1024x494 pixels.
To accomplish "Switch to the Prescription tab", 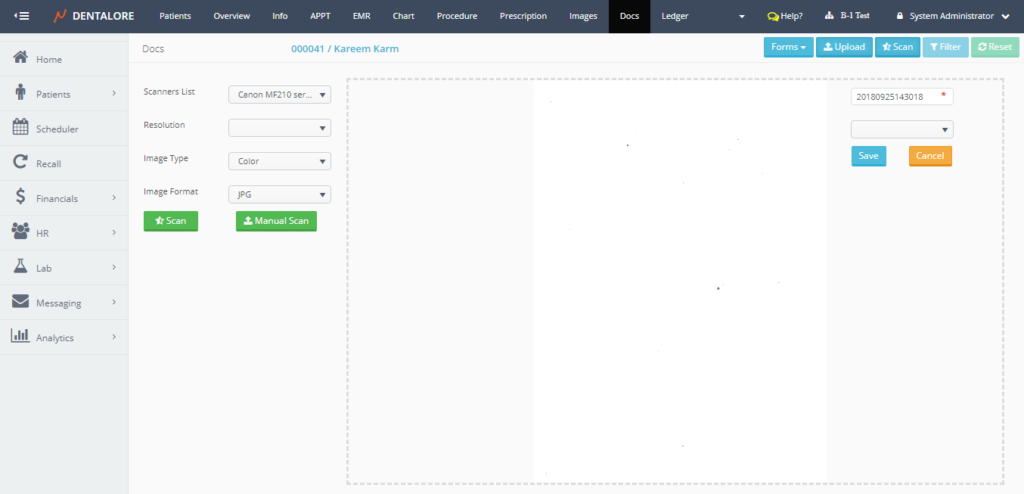I will point(523,16).
